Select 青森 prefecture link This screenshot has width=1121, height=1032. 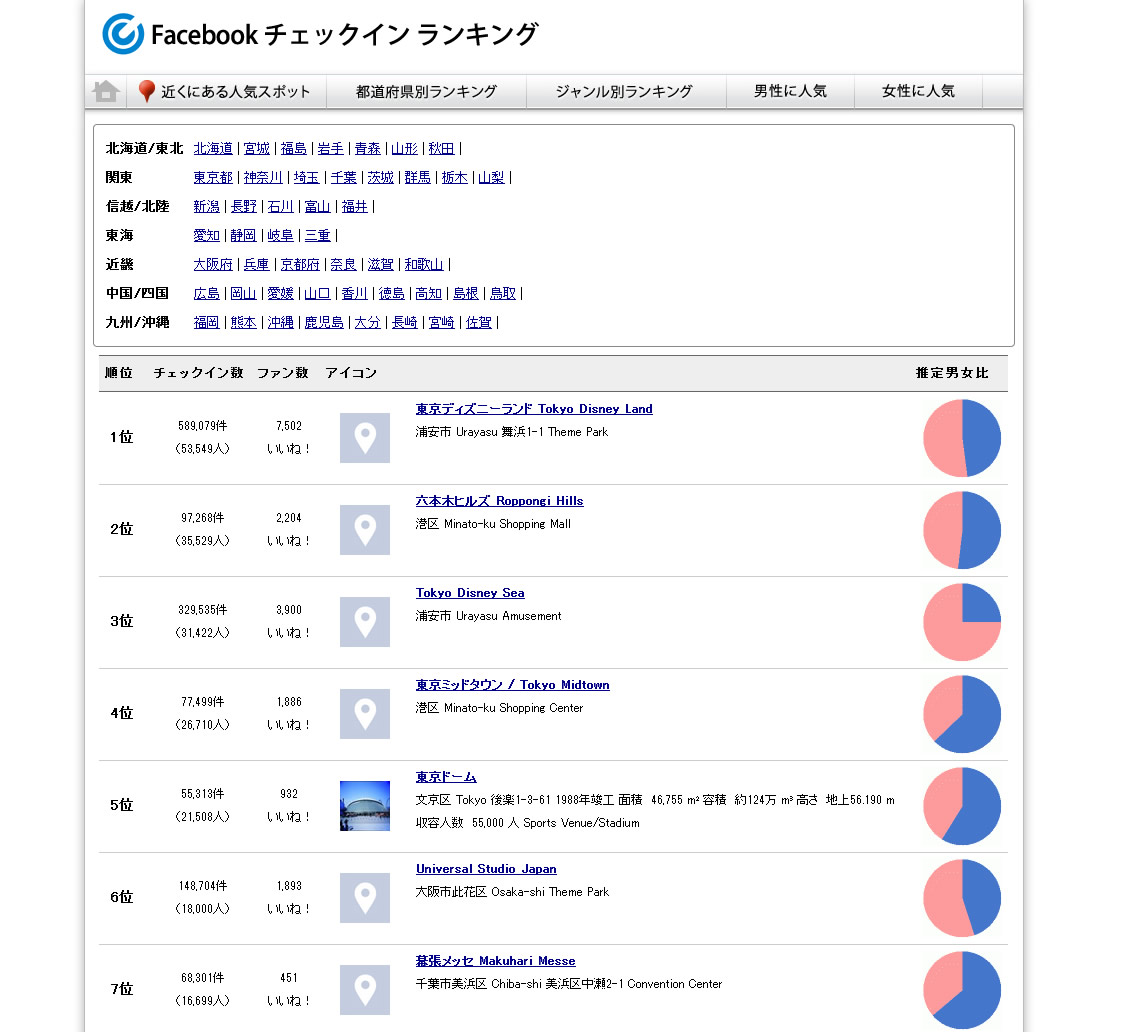tap(367, 149)
